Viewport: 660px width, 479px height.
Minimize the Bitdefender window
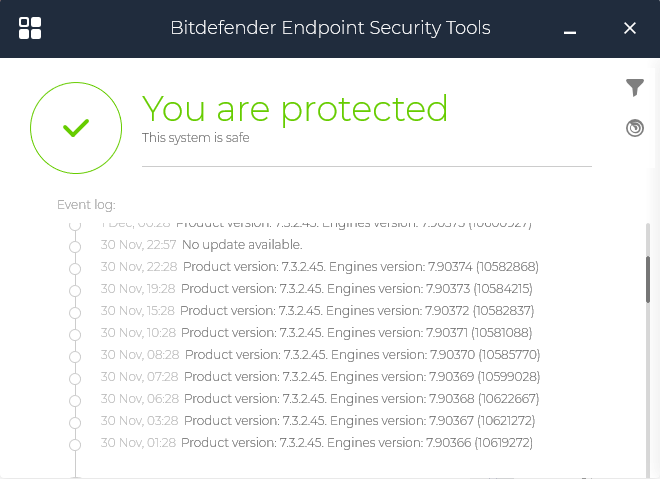pos(570,29)
